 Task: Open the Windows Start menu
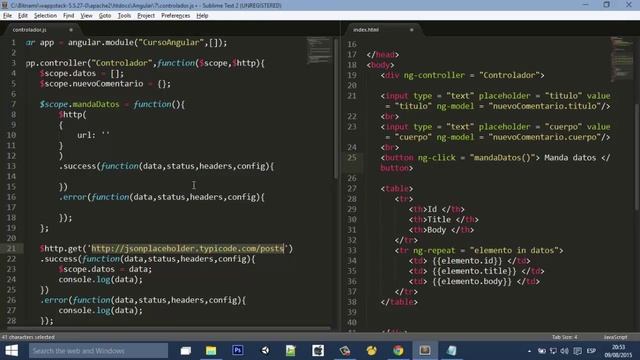(11, 351)
